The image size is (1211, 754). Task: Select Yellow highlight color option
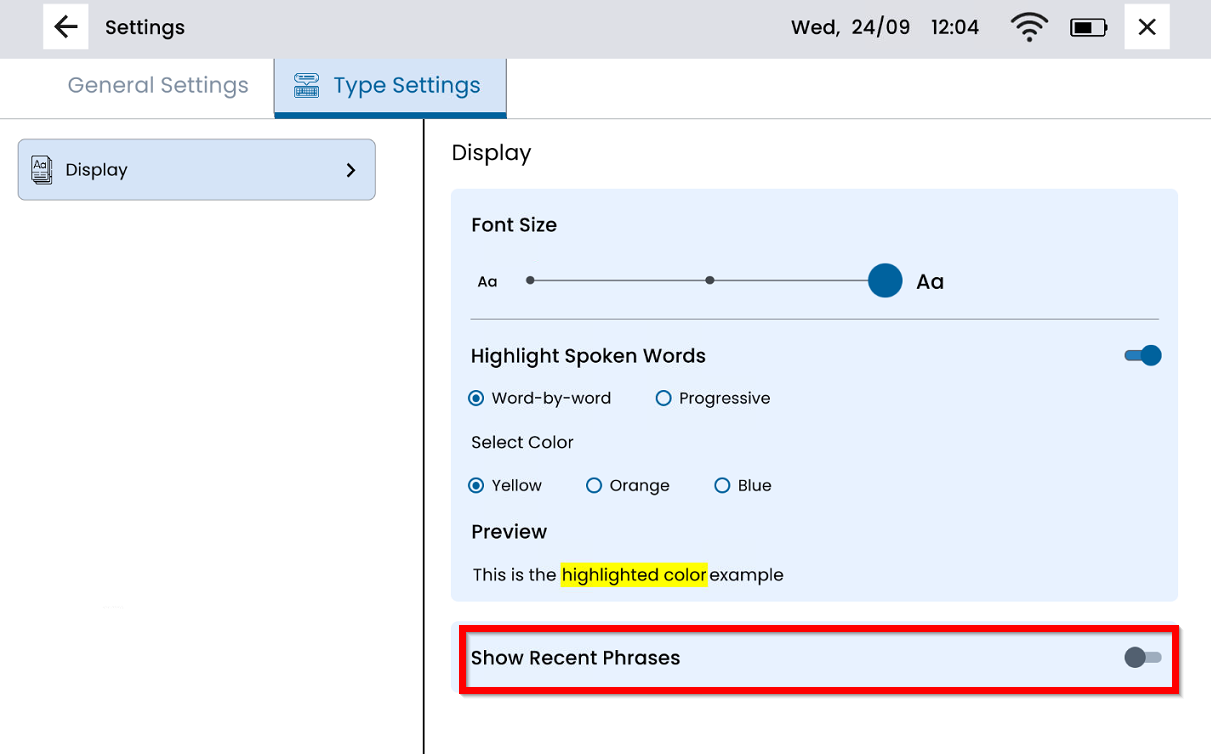477,486
